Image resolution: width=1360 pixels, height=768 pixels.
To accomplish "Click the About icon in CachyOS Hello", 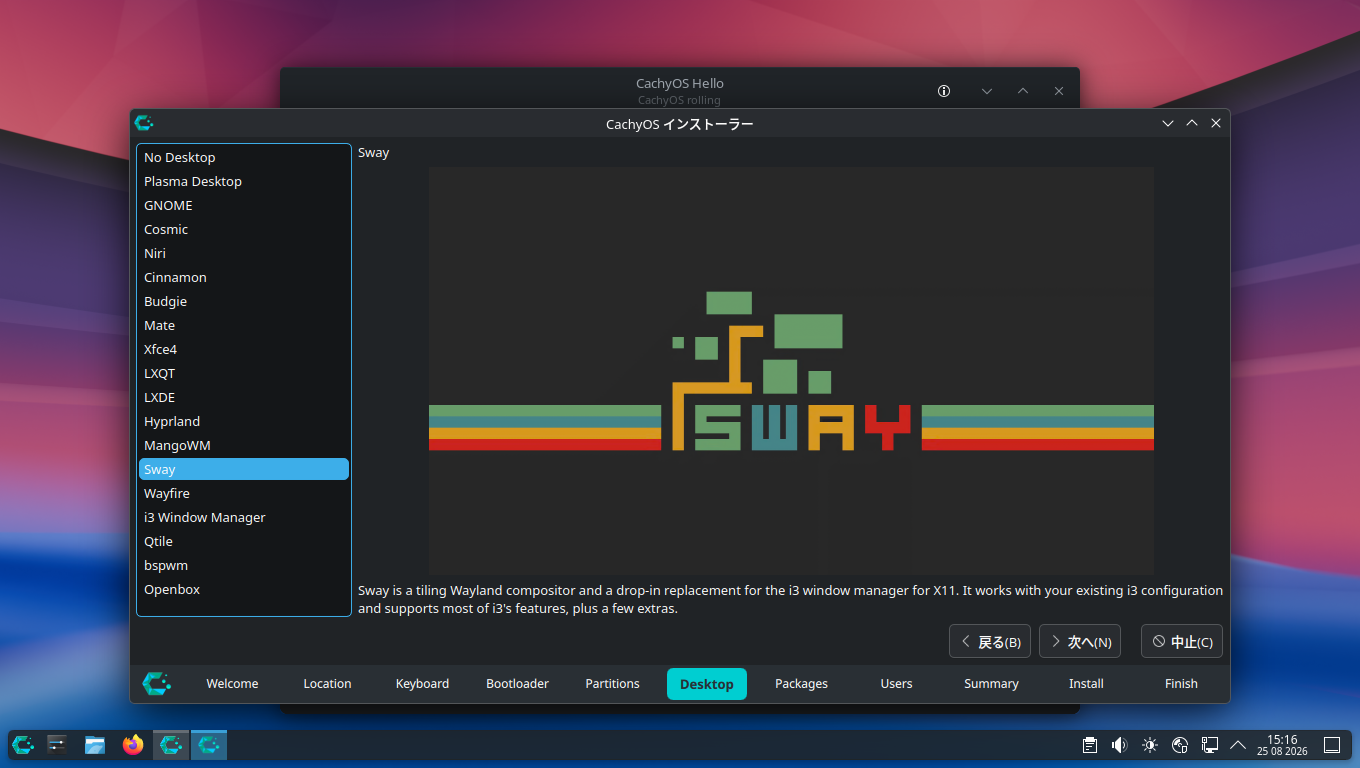I will tap(944, 91).
